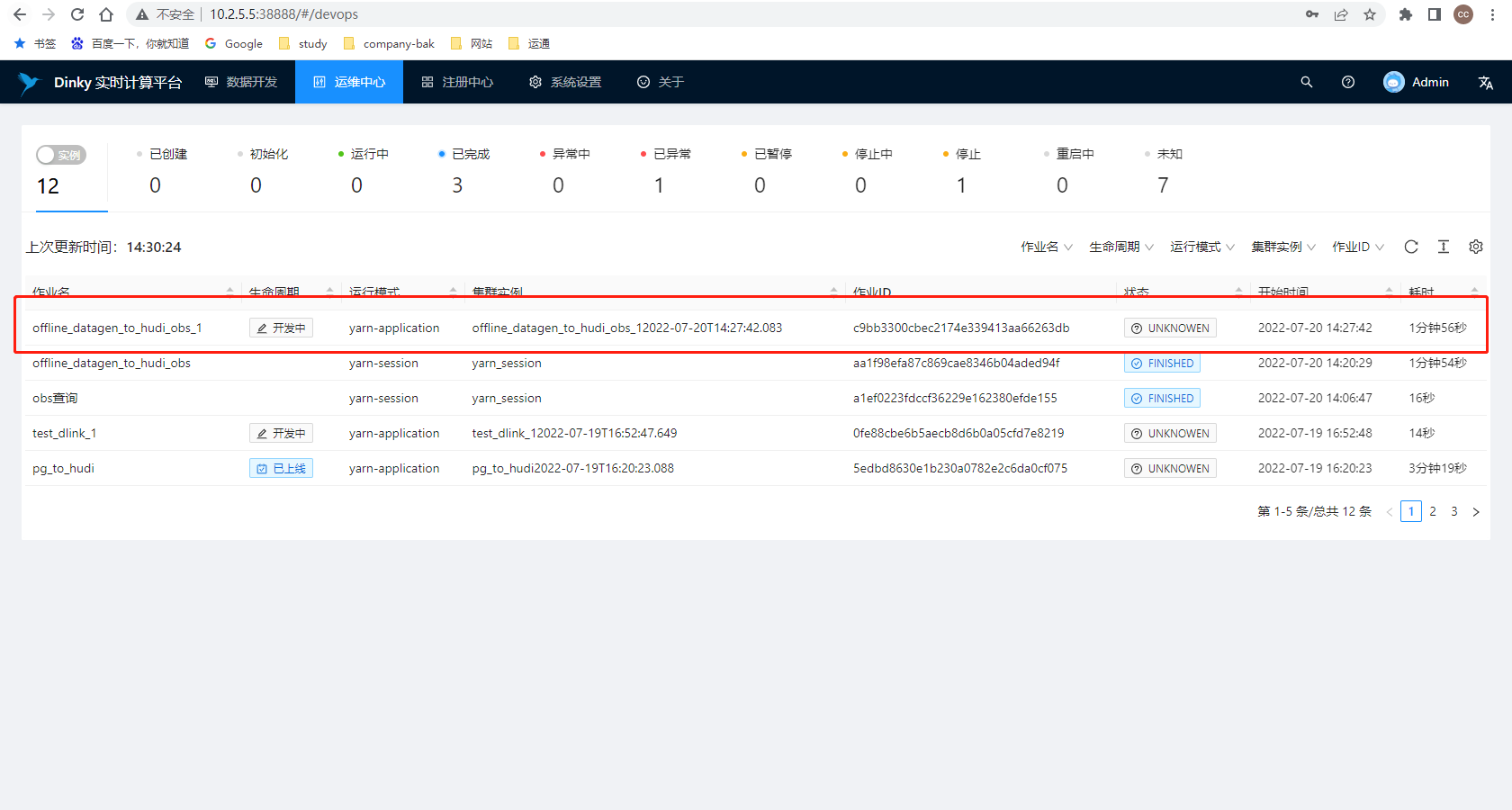Toggle the 实例 switch
The width and height of the screenshot is (1512, 810).
(61, 155)
